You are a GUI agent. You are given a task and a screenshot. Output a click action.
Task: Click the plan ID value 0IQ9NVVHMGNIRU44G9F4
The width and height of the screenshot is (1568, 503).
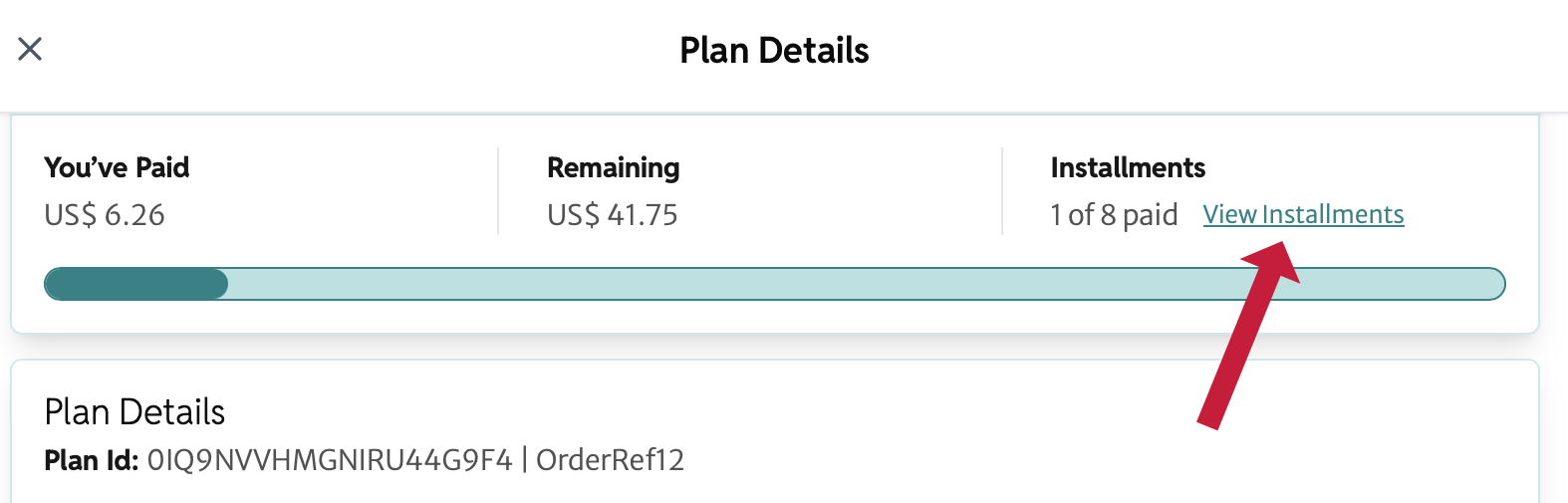[x=330, y=460]
